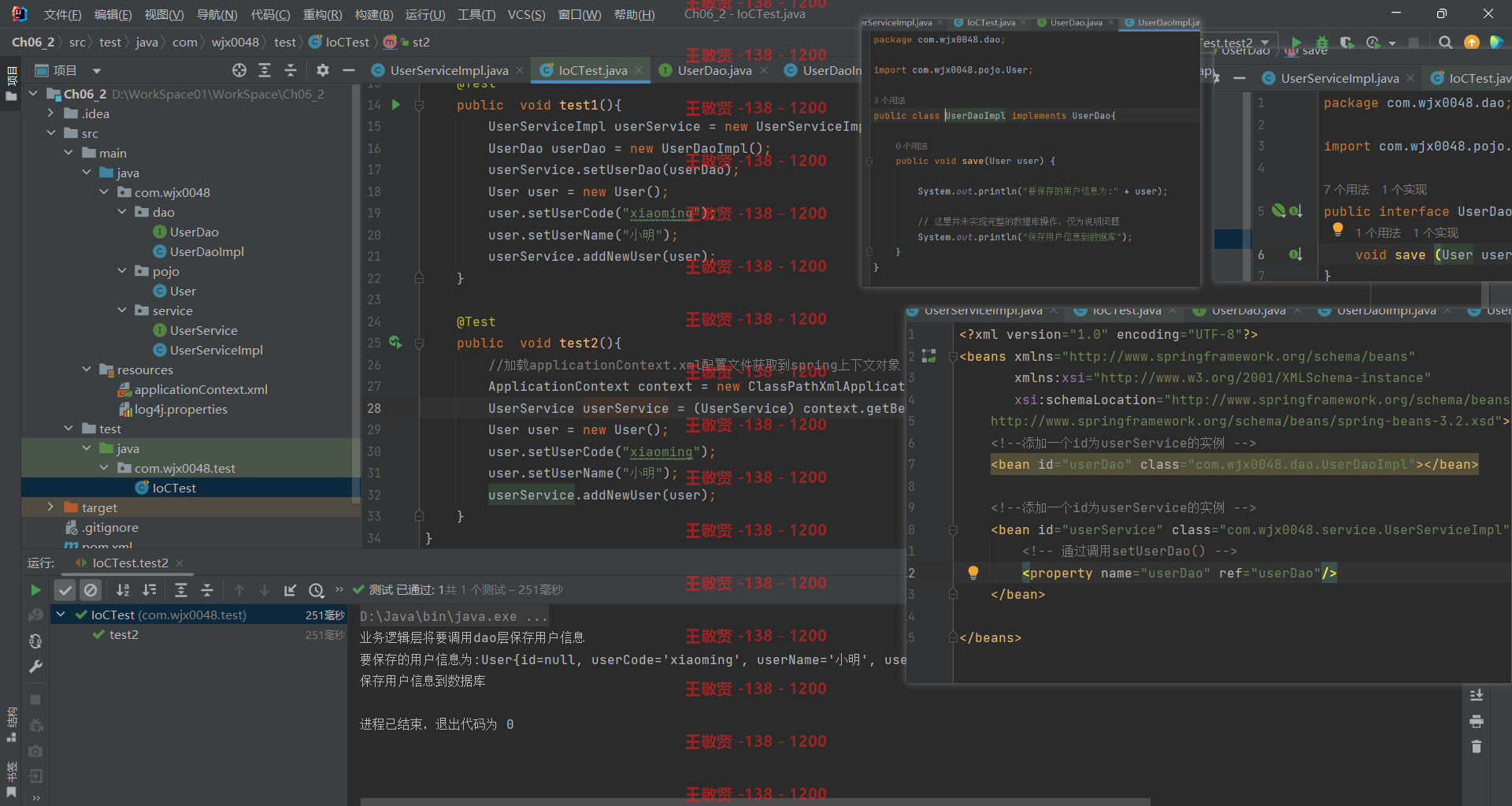Select applicationContext.xml in project tree
This screenshot has height=806, width=1512.
tap(201, 389)
